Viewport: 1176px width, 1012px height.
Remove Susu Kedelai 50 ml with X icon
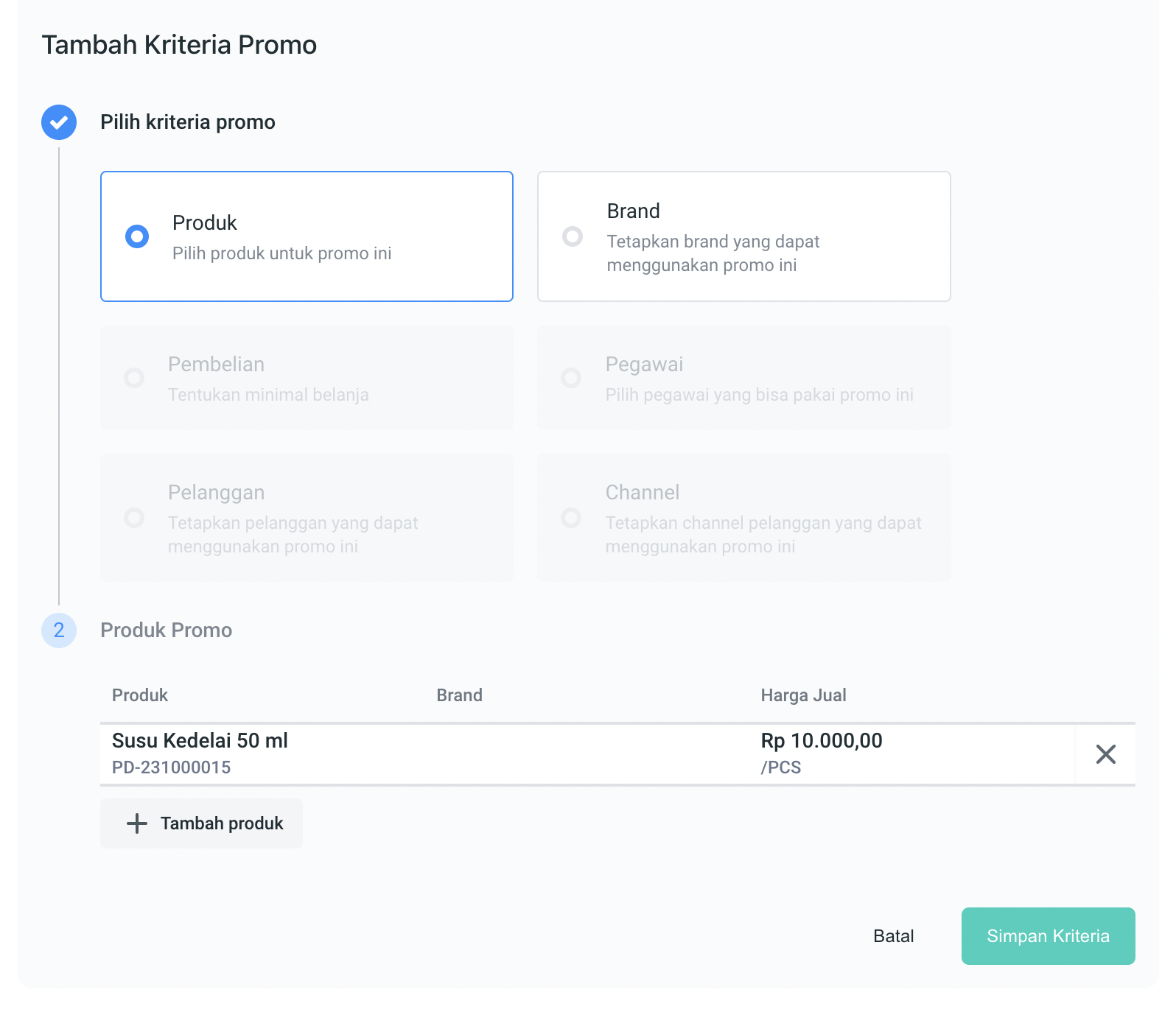click(1105, 754)
